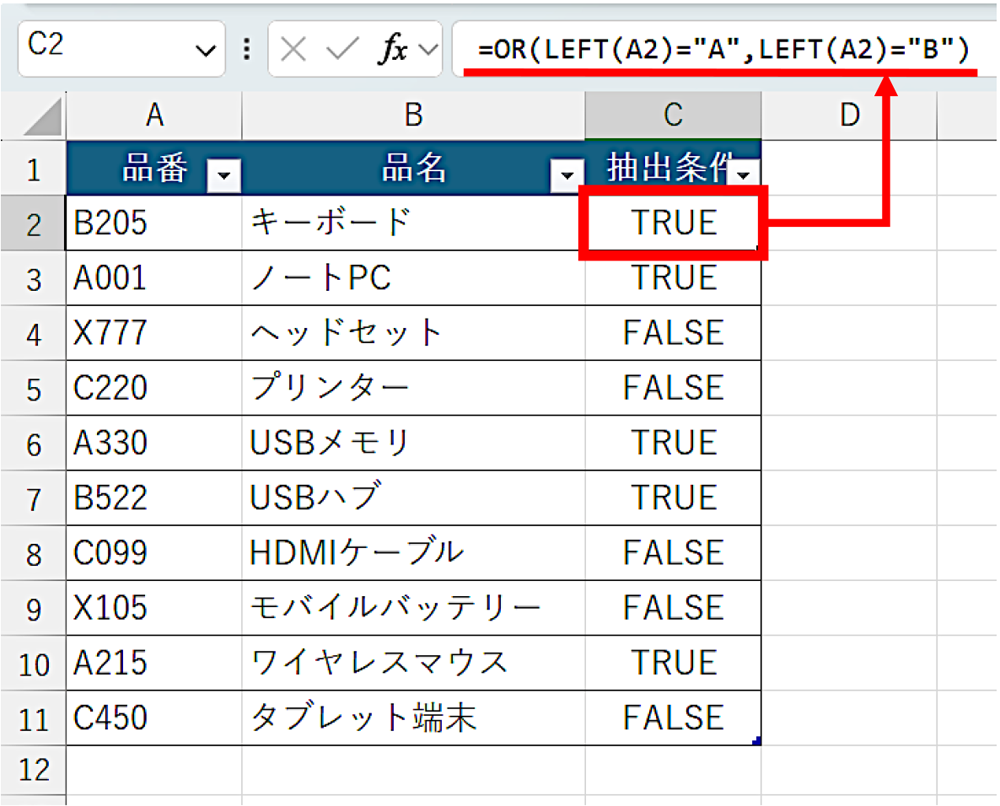Select row 2 header
The width and height of the screenshot is (1000, 806).
point(33,223)
